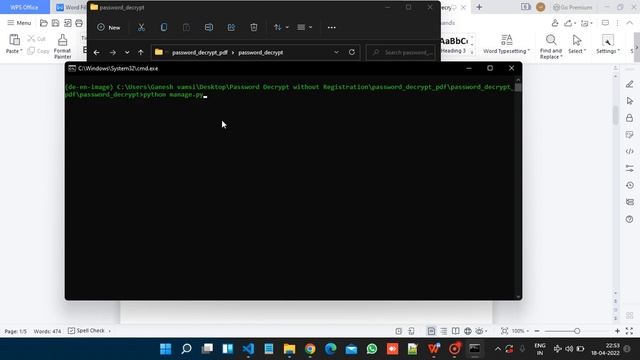This screenshot has height=360, width=640.
Task: Show hidden system tray icons chevron
Action: 498,349
